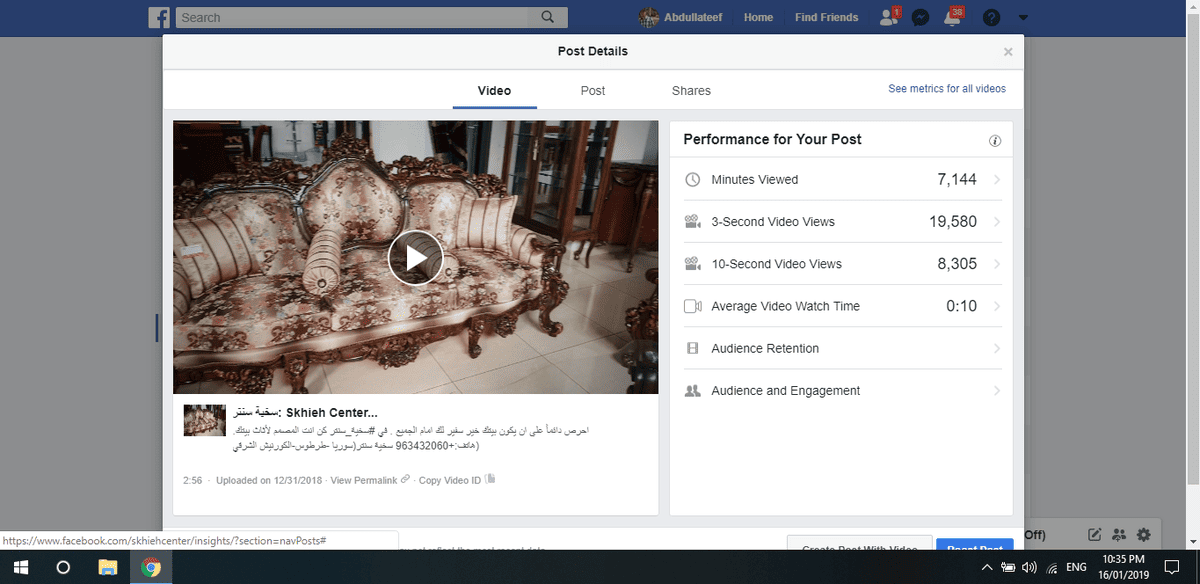1200x584 pixels.
Task: Expand 3-Second Video Views chevron
Action: pos(996,222)
